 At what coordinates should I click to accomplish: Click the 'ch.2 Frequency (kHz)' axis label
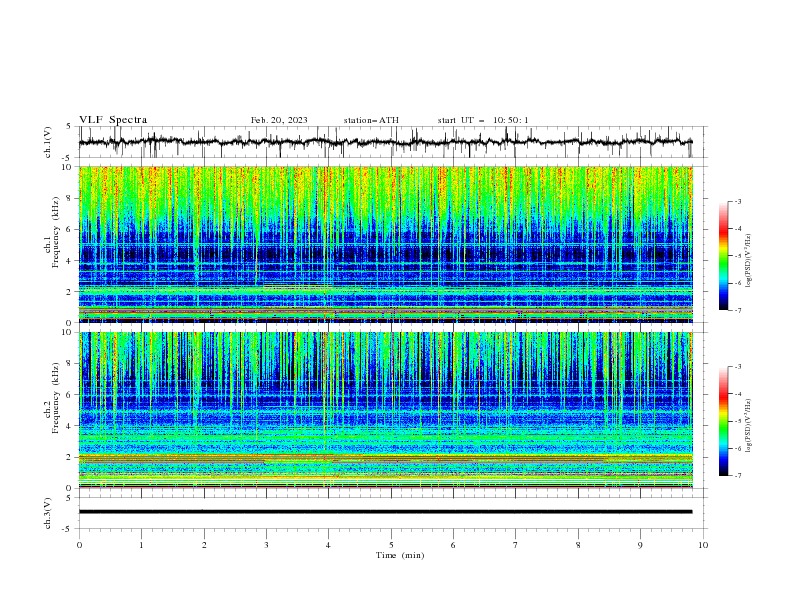[52, 398]
